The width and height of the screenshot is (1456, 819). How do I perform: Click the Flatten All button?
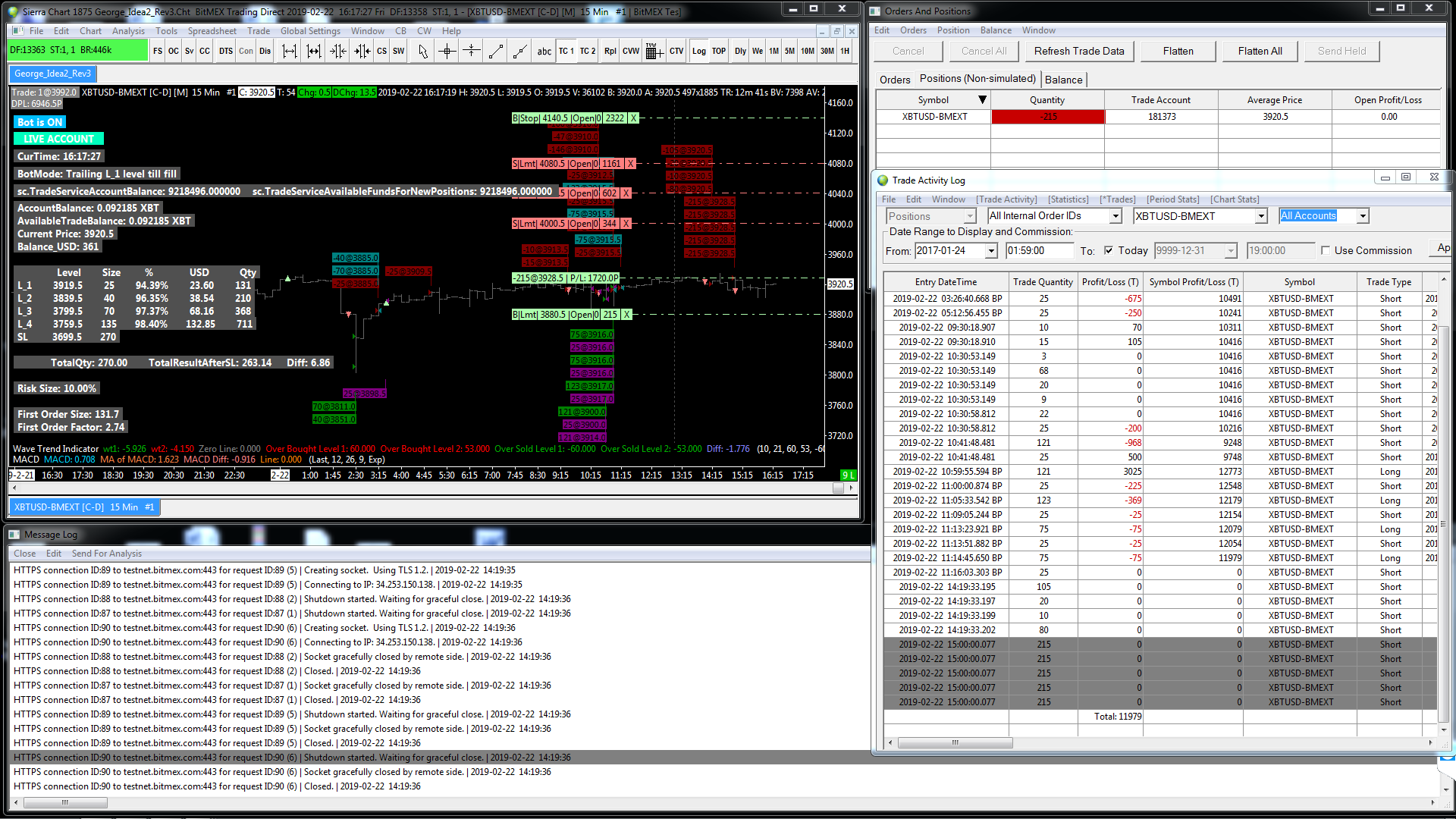1260,51
